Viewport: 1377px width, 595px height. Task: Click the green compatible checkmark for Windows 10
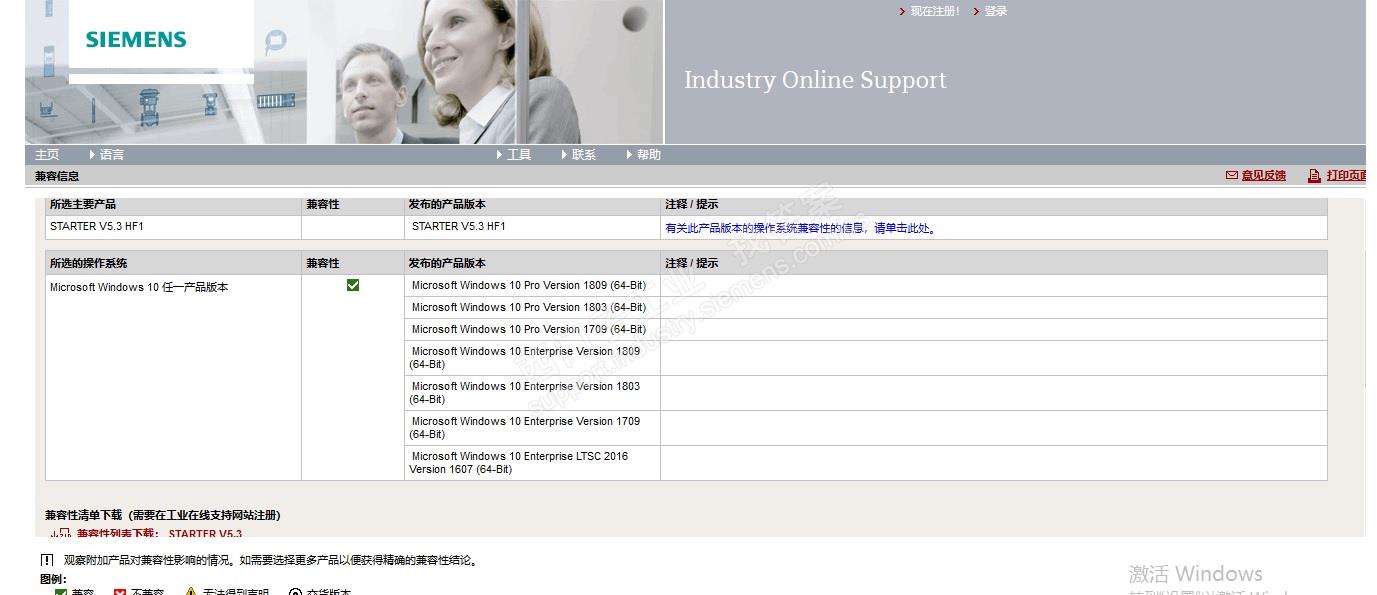point(353,285)
